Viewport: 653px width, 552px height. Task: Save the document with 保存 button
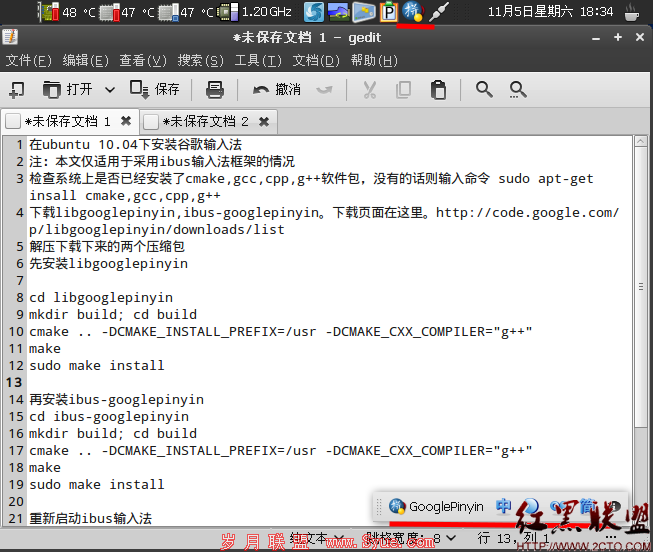pos(155,89)
